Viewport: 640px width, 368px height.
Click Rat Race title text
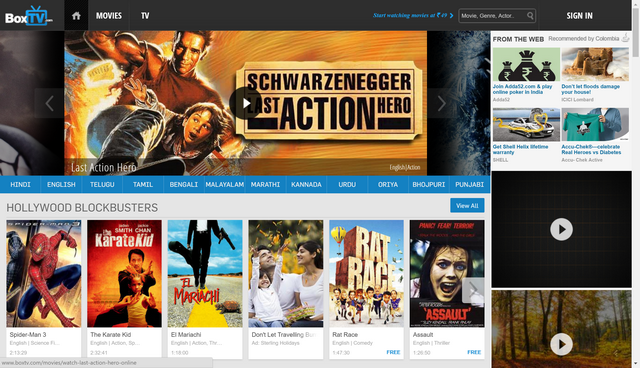[345, 335]
